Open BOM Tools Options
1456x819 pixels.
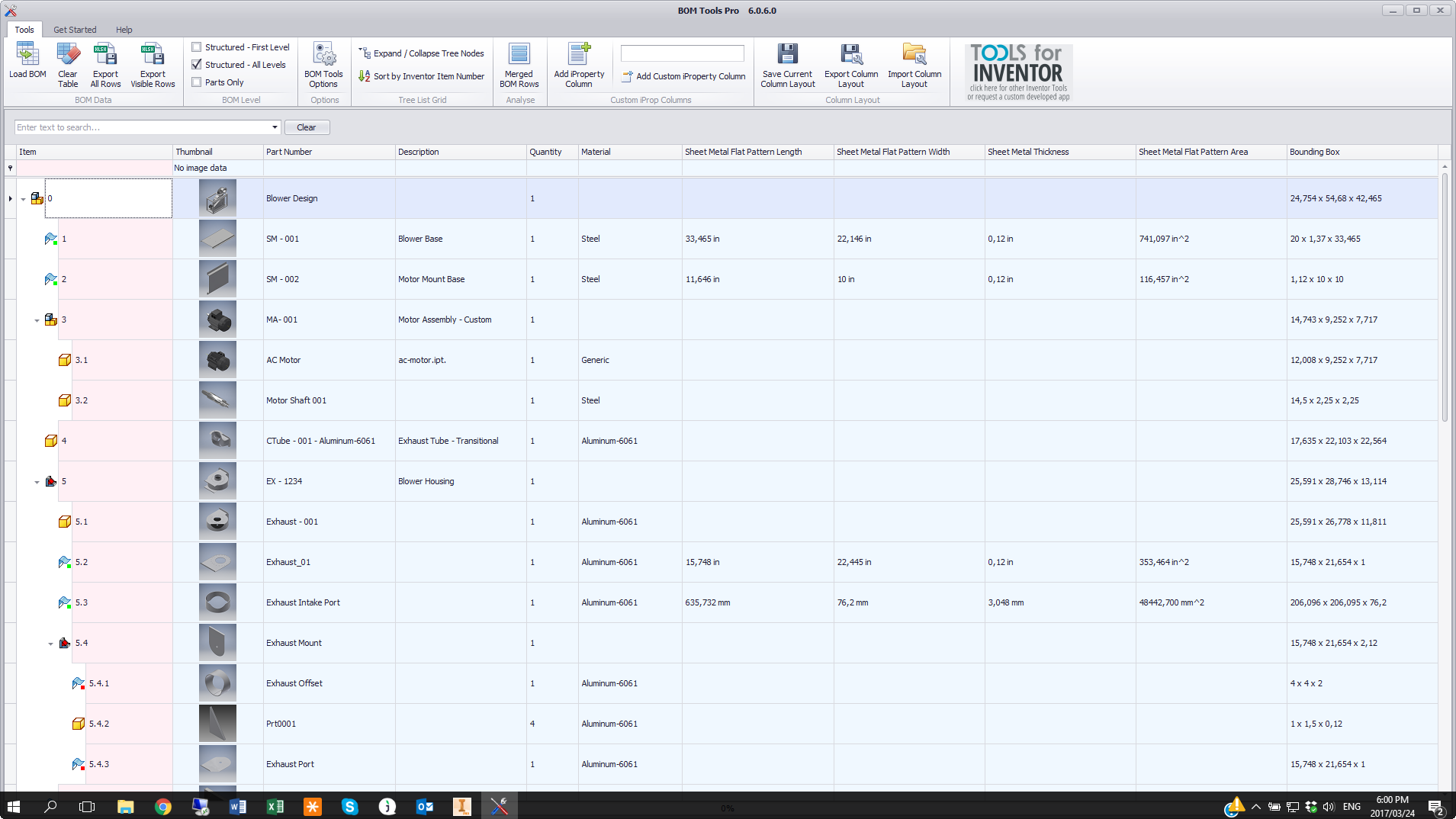click(323, 65)
